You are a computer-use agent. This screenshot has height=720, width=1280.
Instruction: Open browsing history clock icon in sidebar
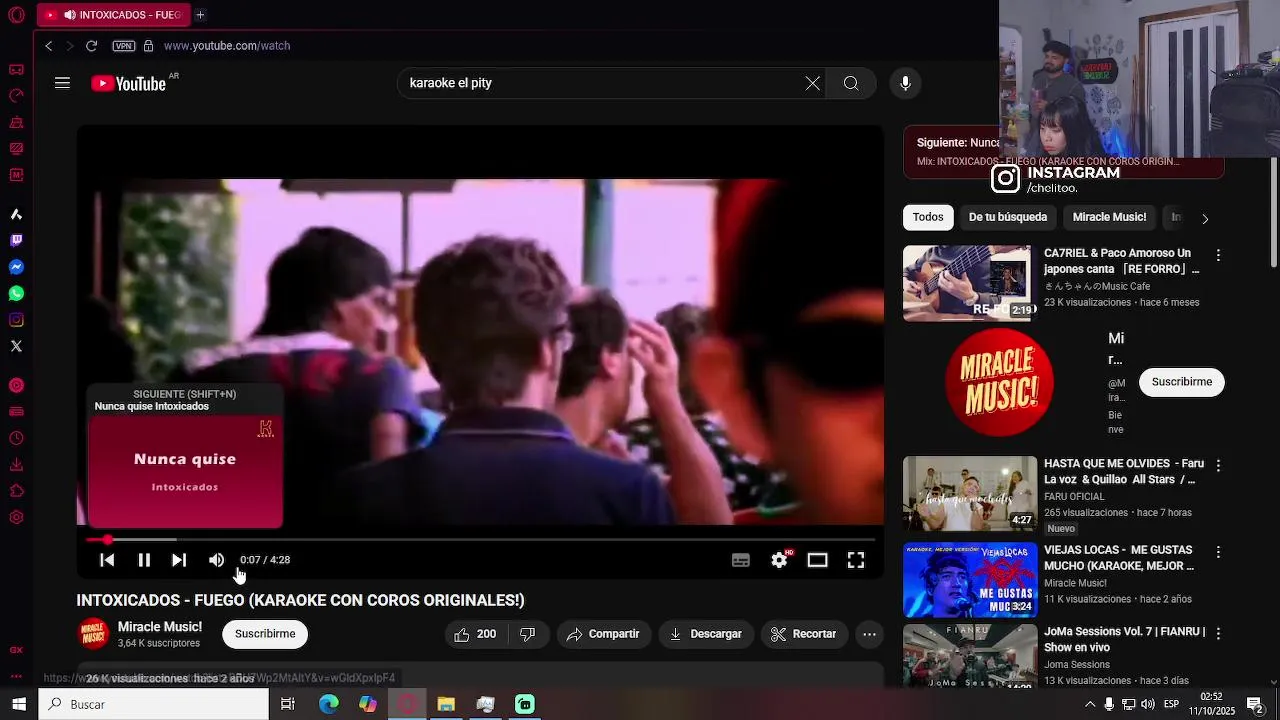click(x=16, y=438)
